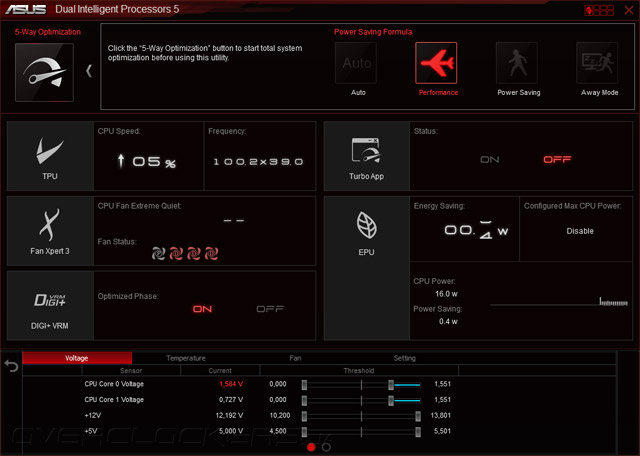
Task: Open the TPU module
Action: point(50,156)
